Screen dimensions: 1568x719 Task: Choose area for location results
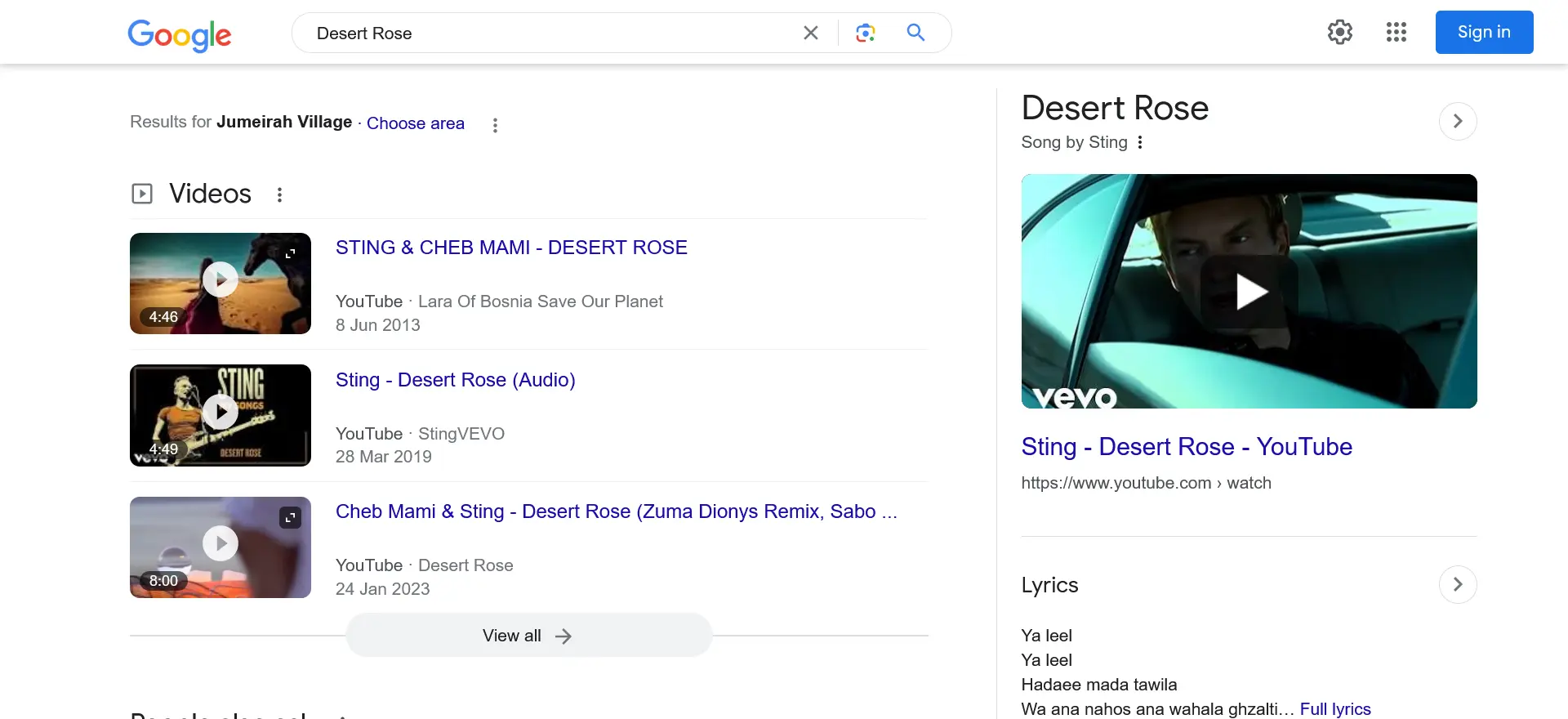(415, 123)
